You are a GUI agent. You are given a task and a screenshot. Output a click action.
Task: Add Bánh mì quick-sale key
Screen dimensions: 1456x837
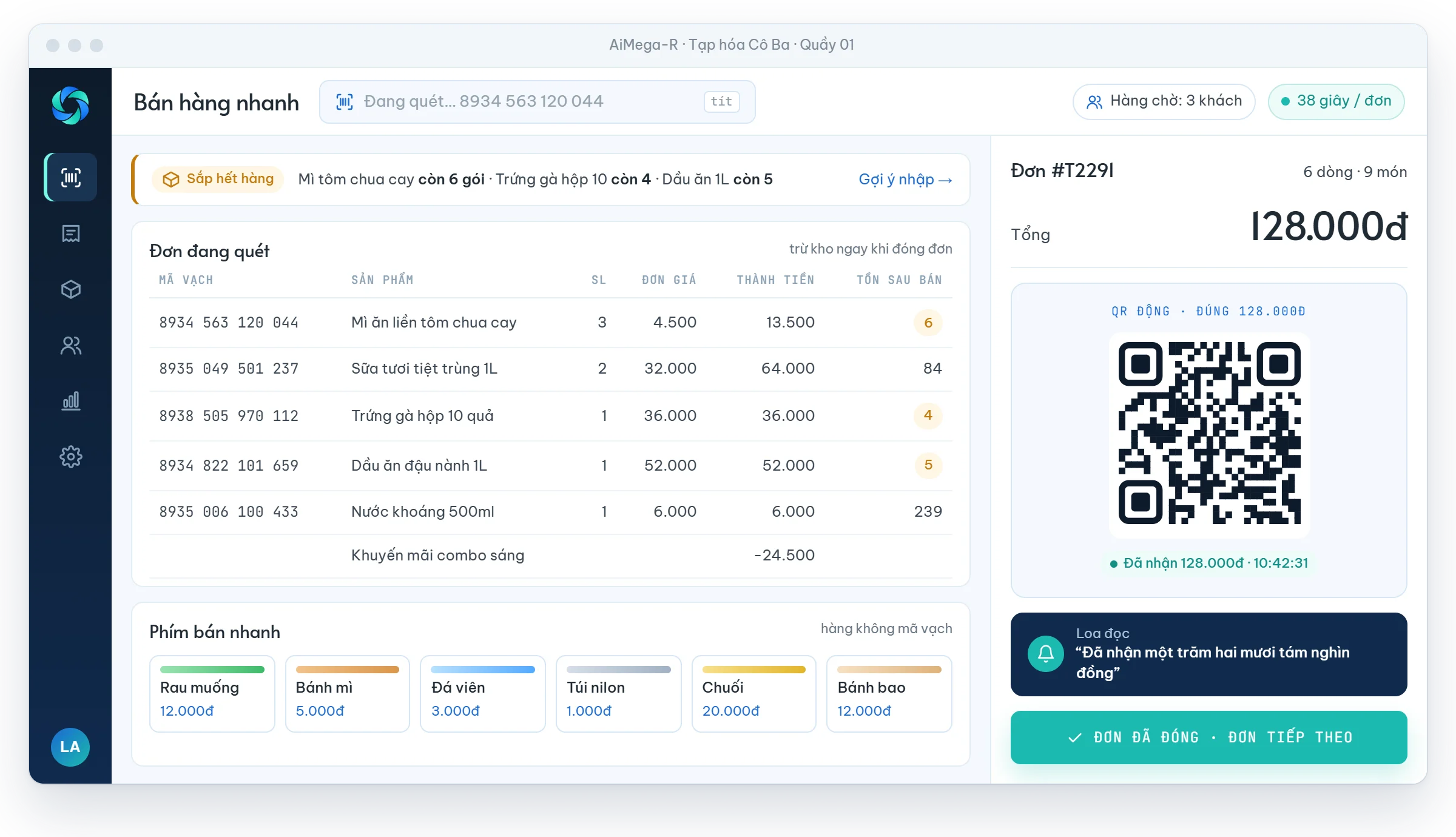pos(348,694)
